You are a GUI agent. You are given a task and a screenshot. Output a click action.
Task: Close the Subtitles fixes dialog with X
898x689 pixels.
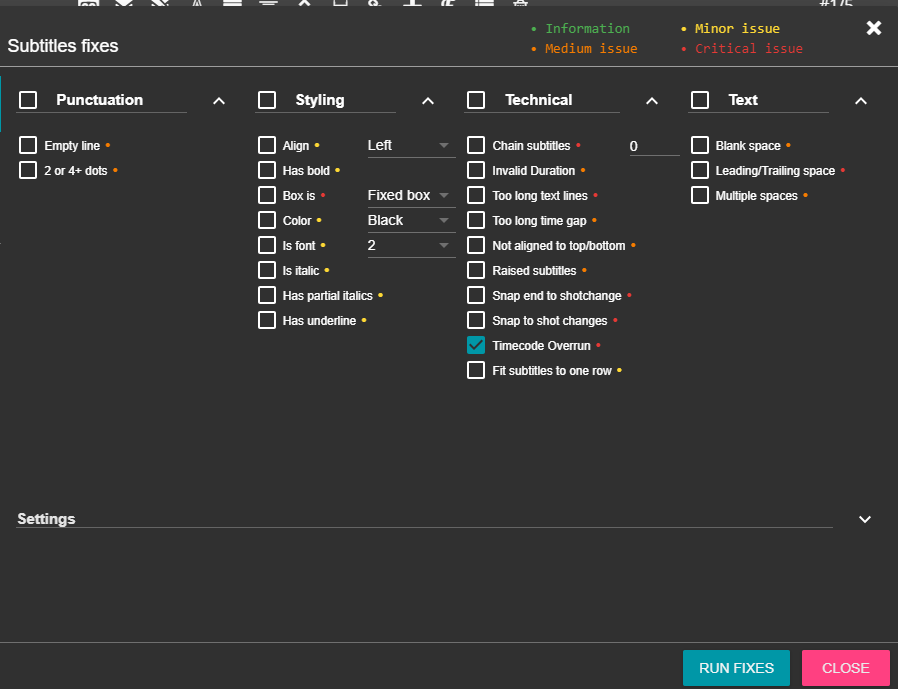(x=873, y=28)
